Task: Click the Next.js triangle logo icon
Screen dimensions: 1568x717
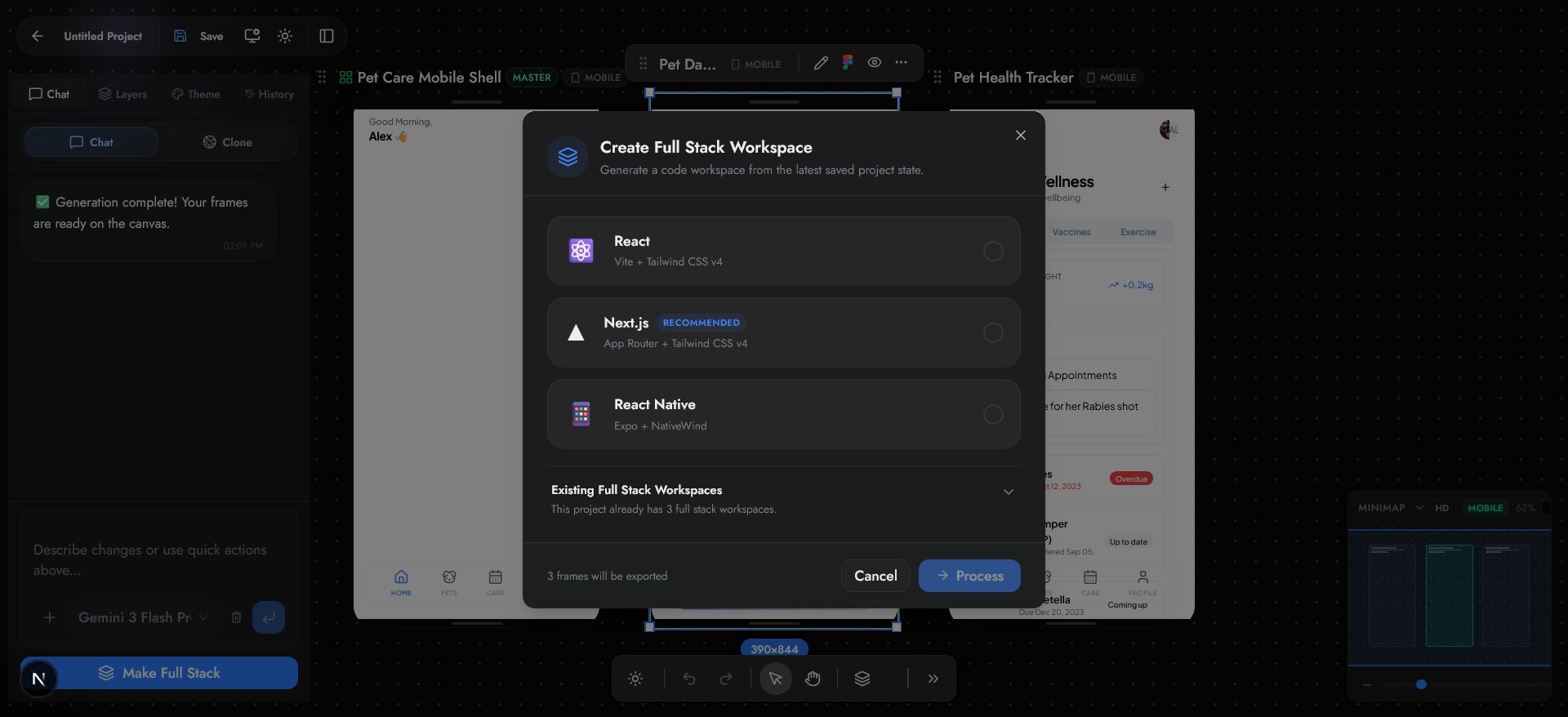Action: pos(576,332)
